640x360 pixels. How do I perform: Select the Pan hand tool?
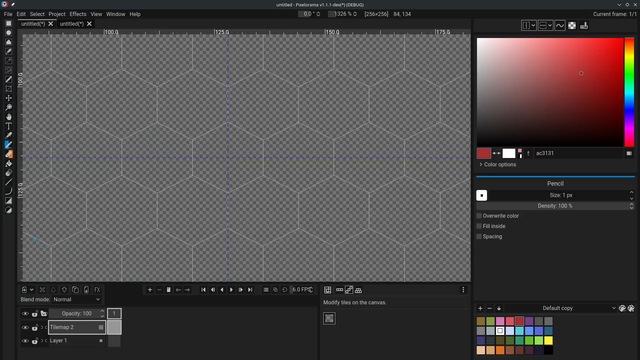tap(9, 117)
